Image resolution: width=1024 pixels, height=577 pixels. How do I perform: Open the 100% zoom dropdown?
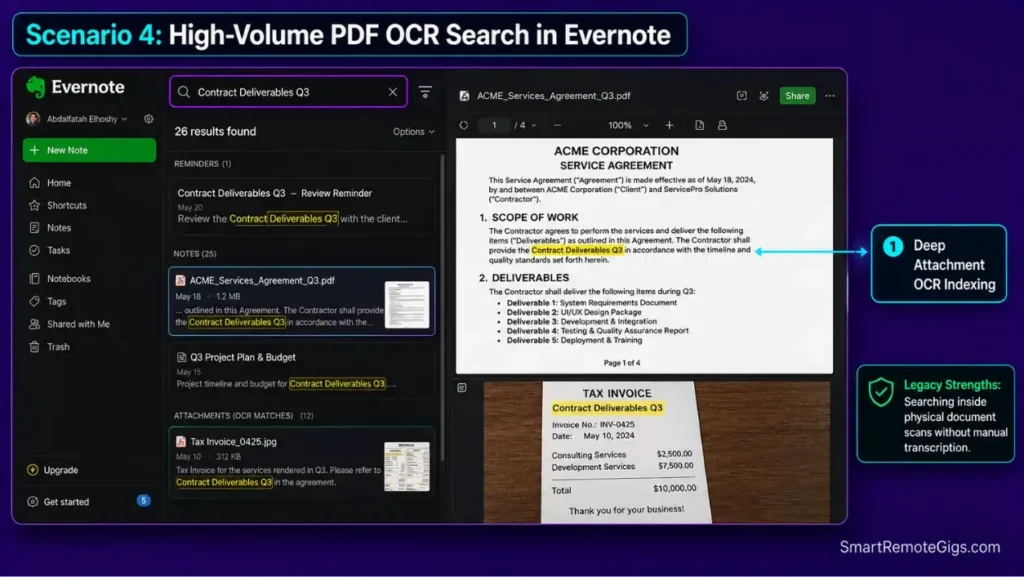(x=628, y=125)
